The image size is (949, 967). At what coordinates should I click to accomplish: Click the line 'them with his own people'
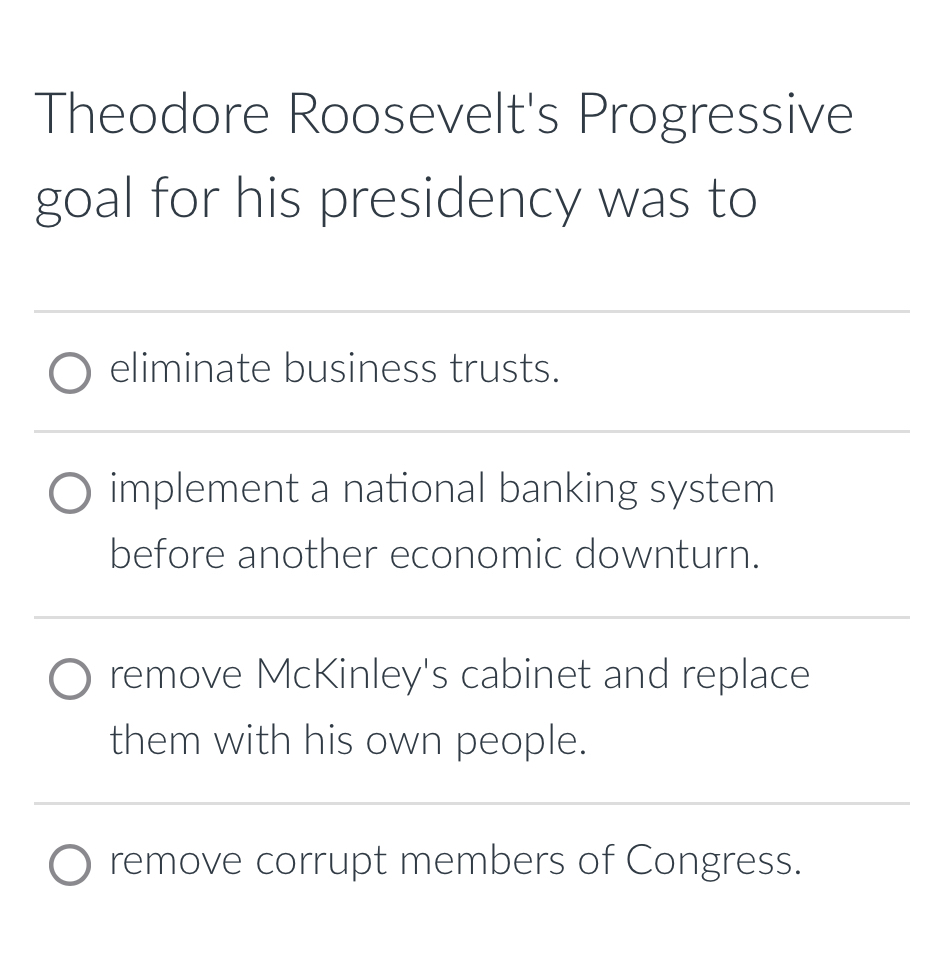point(350,741)
